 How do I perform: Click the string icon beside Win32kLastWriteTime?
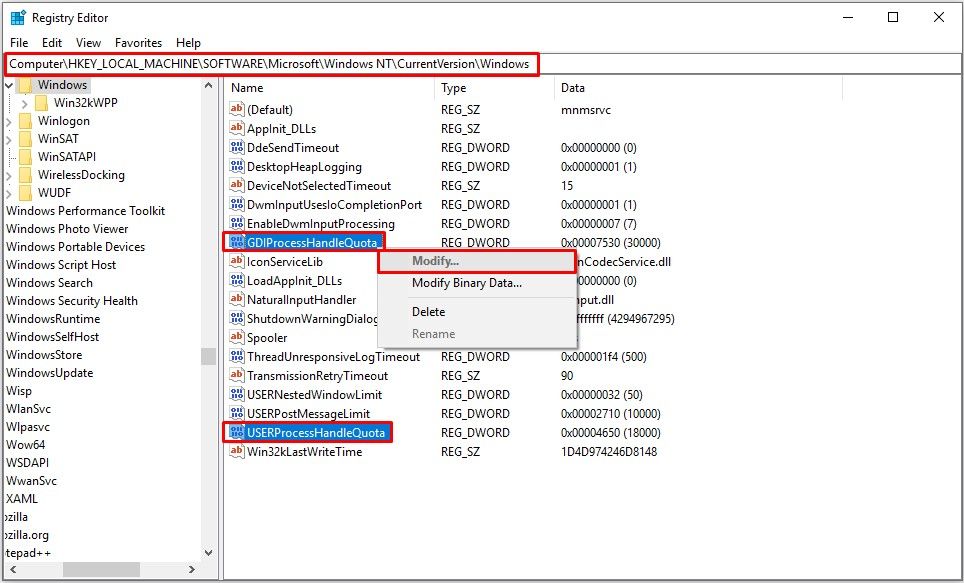[237, 452]
